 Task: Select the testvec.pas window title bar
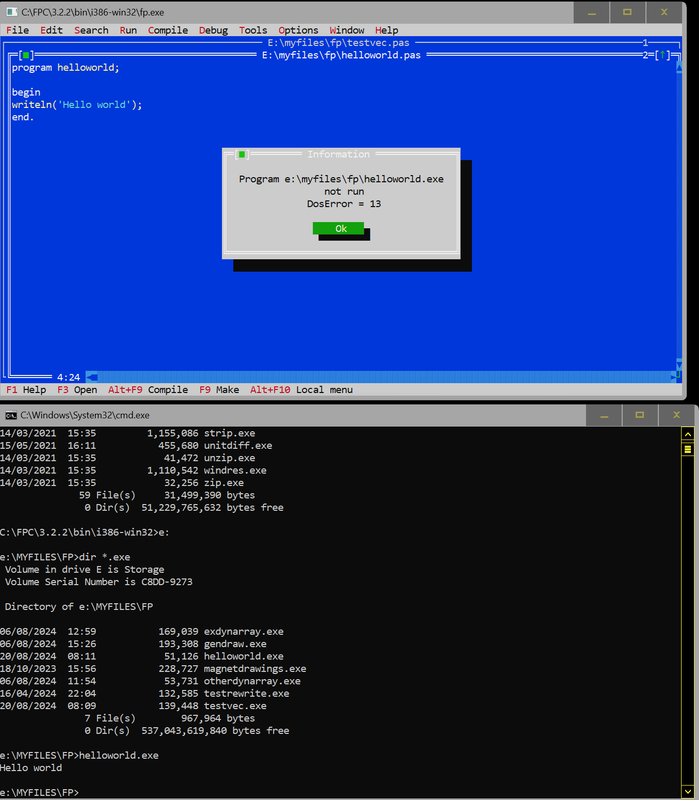pyautogui.click(x=338, y=43)
